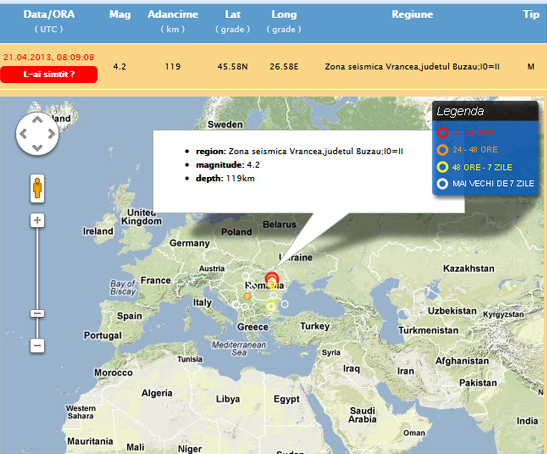Screen dimensions: 547x454
Task: Click the Turkey label on the map
Action: click(x=315, y=326)
